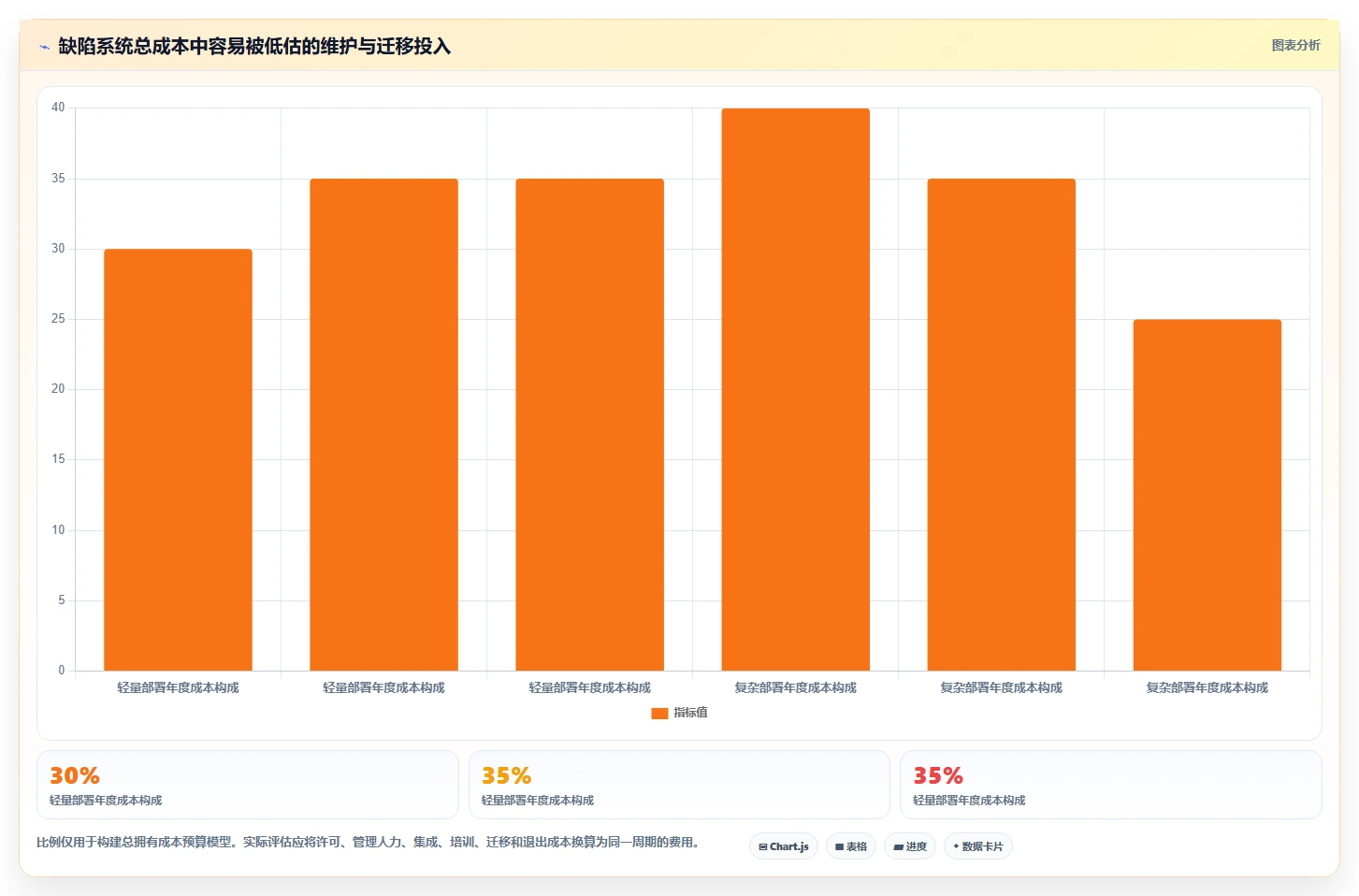This screenshot has height=896, width=1359.
Task: Click the y-axis label 20
Action: (58, 389)
